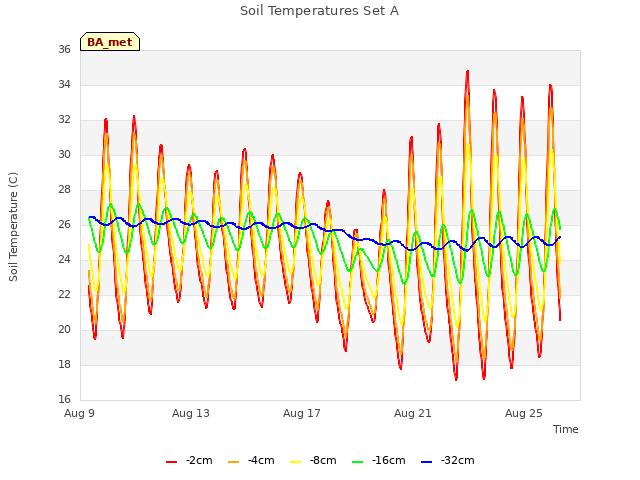Click the green -16cm legend swatch

(x=357, y=462)
